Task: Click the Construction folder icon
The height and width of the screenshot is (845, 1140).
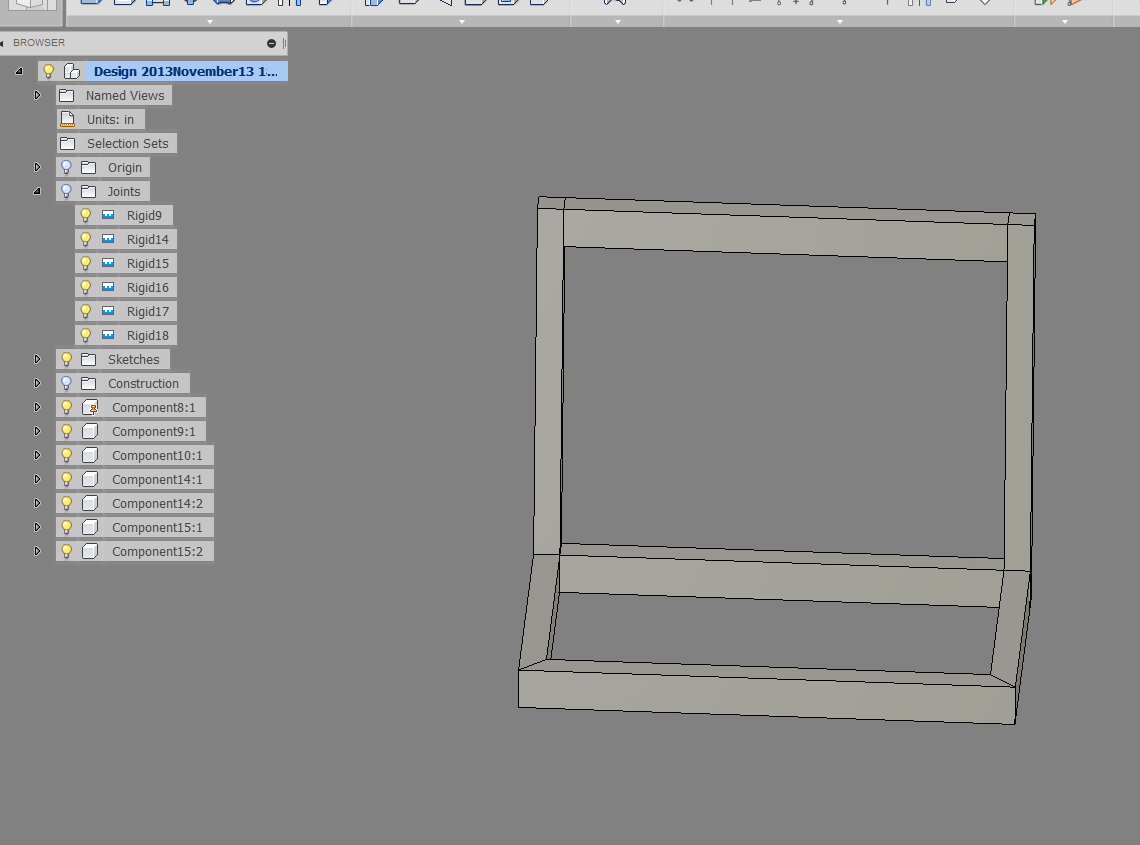Action: (x=89, y=383)
